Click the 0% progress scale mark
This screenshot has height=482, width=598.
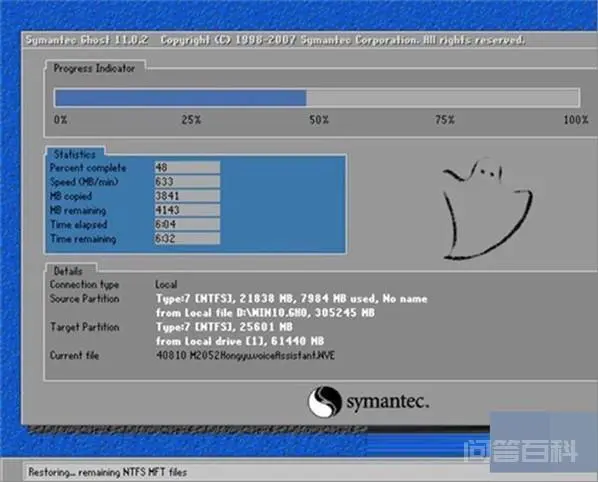61,120
